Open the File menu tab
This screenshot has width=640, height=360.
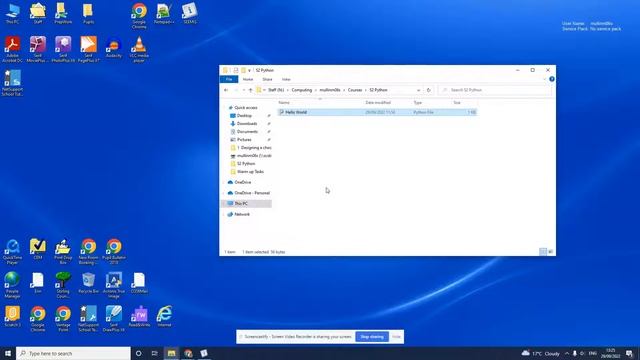tap(229, 79)
